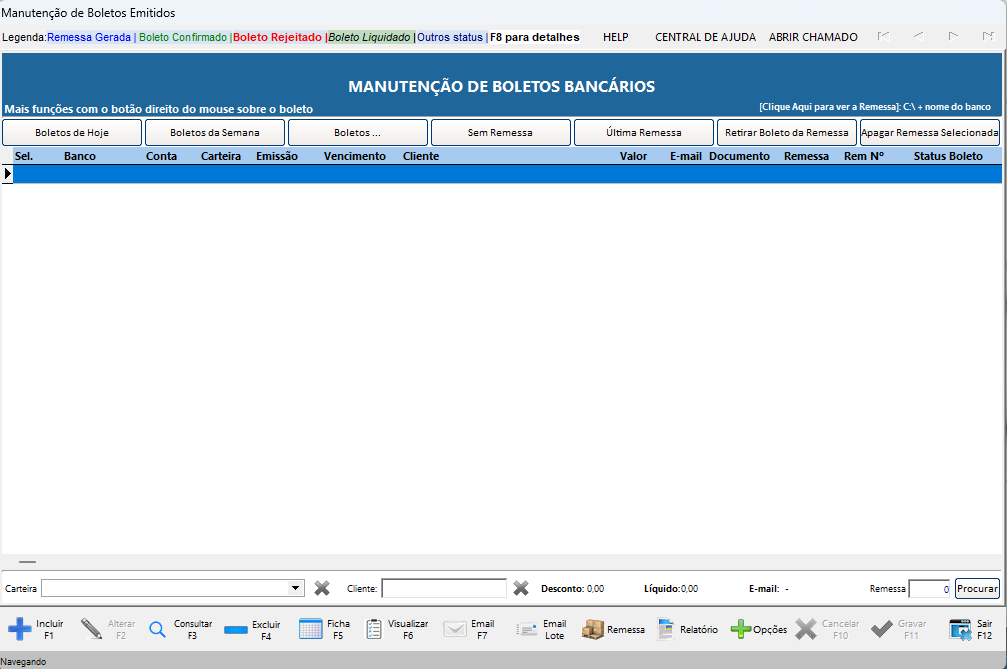
Task: Click the Boleto Rejeitado legend text
Action: (277, 37)
